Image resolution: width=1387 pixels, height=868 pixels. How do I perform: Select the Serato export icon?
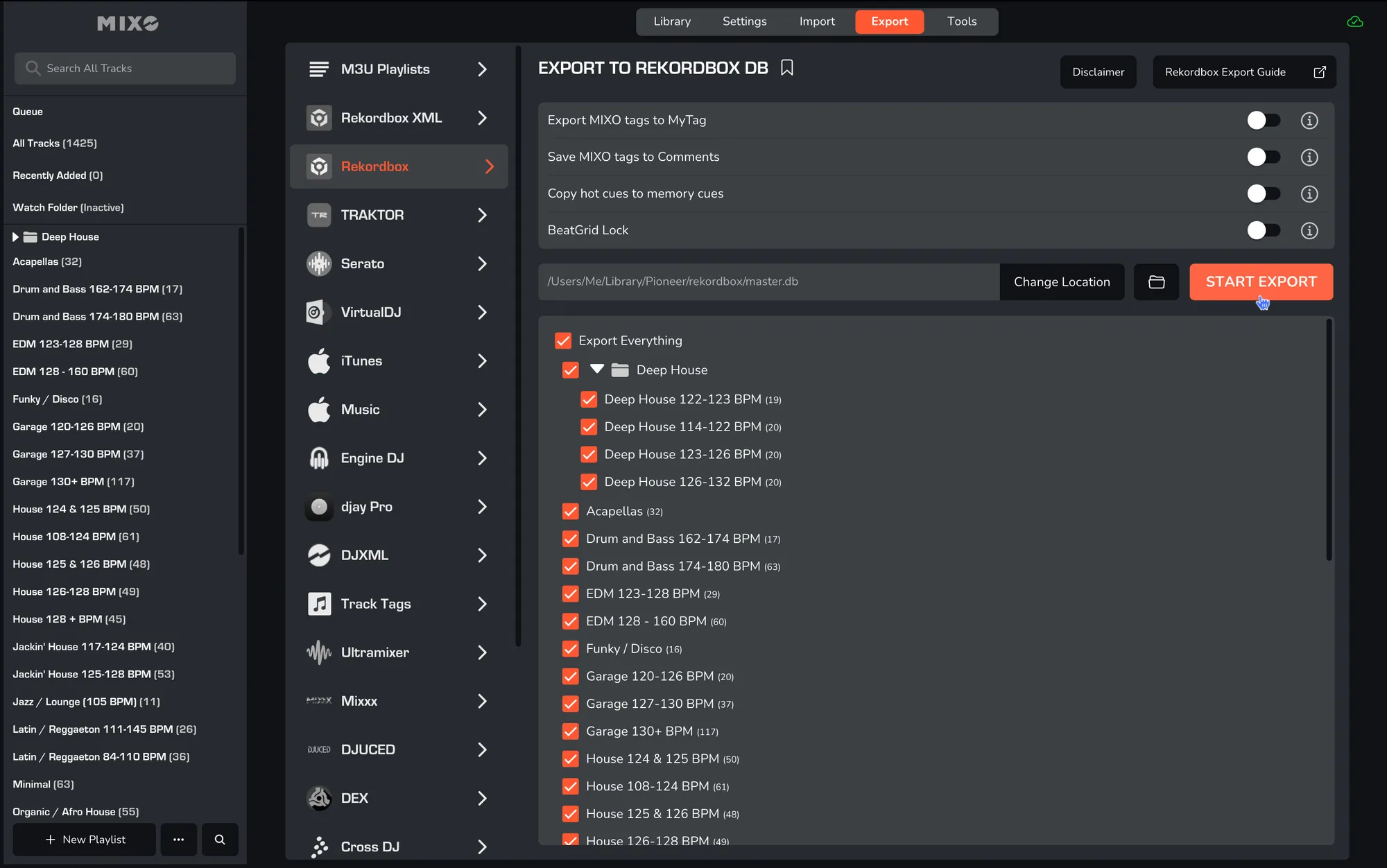tap(319, 263)
